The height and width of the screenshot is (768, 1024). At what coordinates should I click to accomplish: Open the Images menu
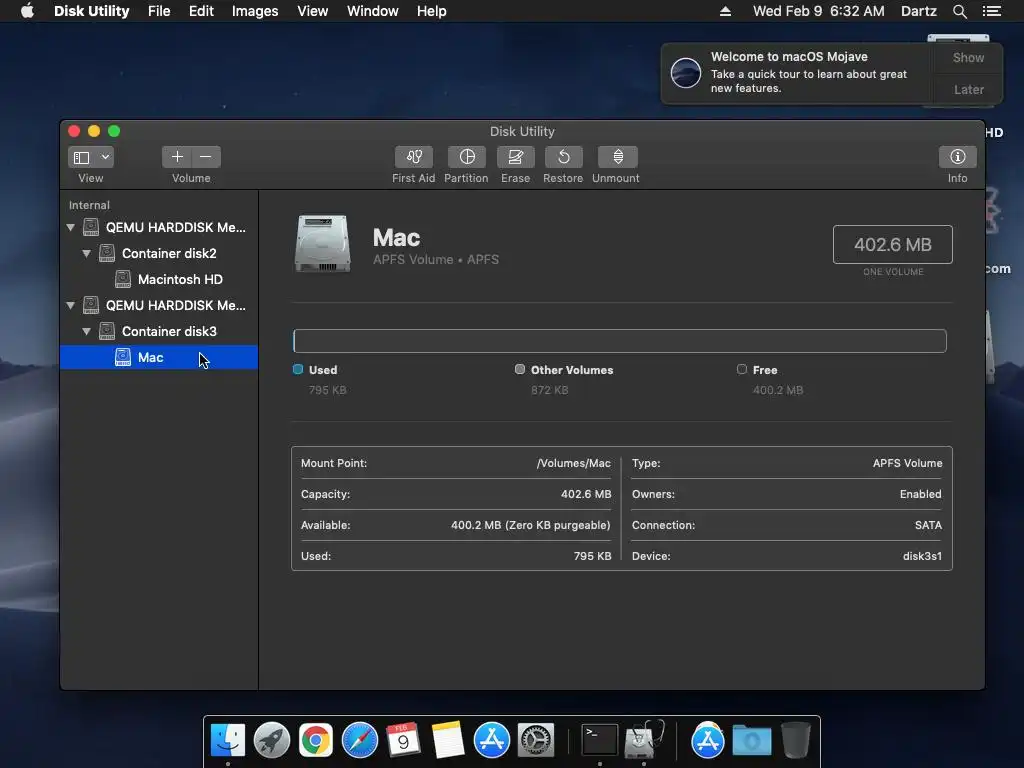[255, 11]
